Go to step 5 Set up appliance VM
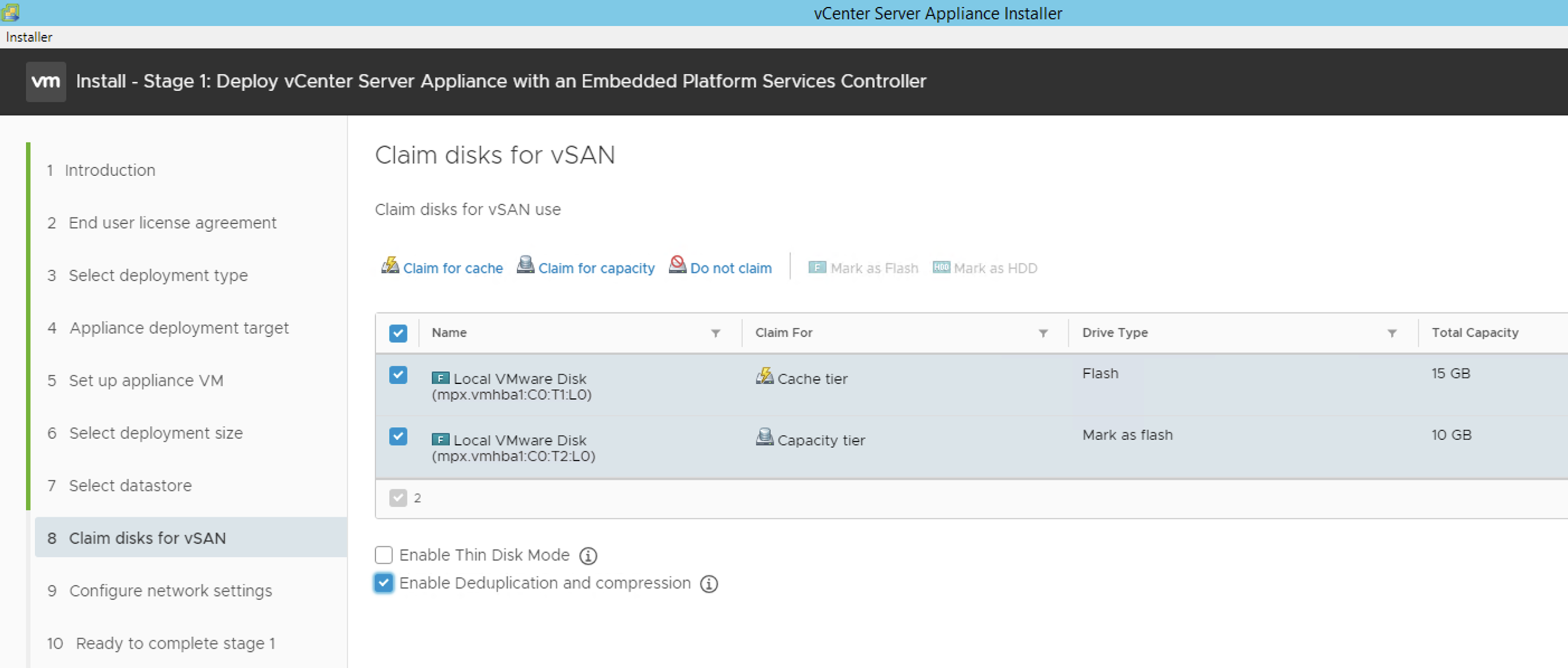1568x668 pixels. [136, 380]
